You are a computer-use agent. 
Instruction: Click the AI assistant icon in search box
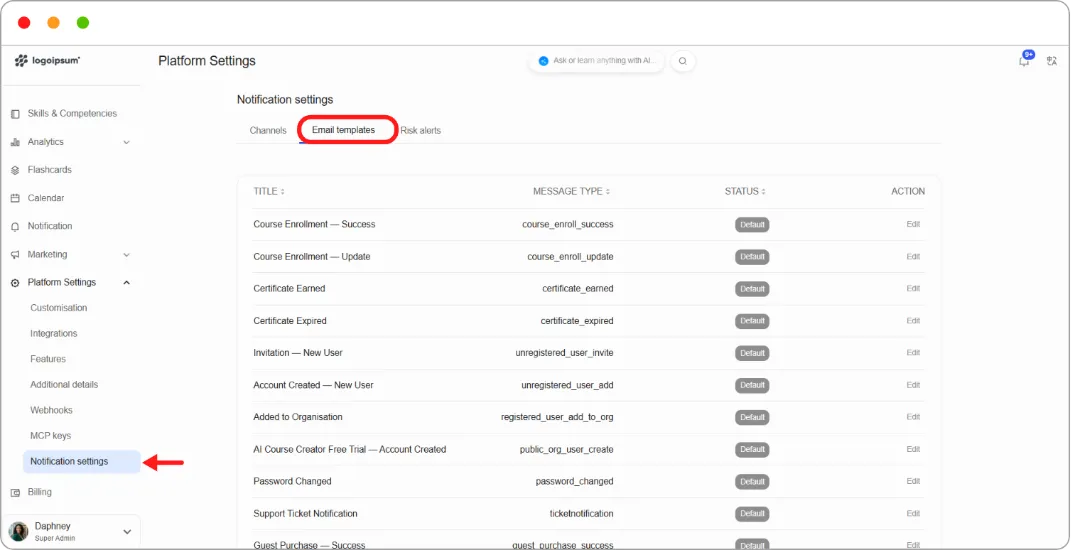point(544,61)
